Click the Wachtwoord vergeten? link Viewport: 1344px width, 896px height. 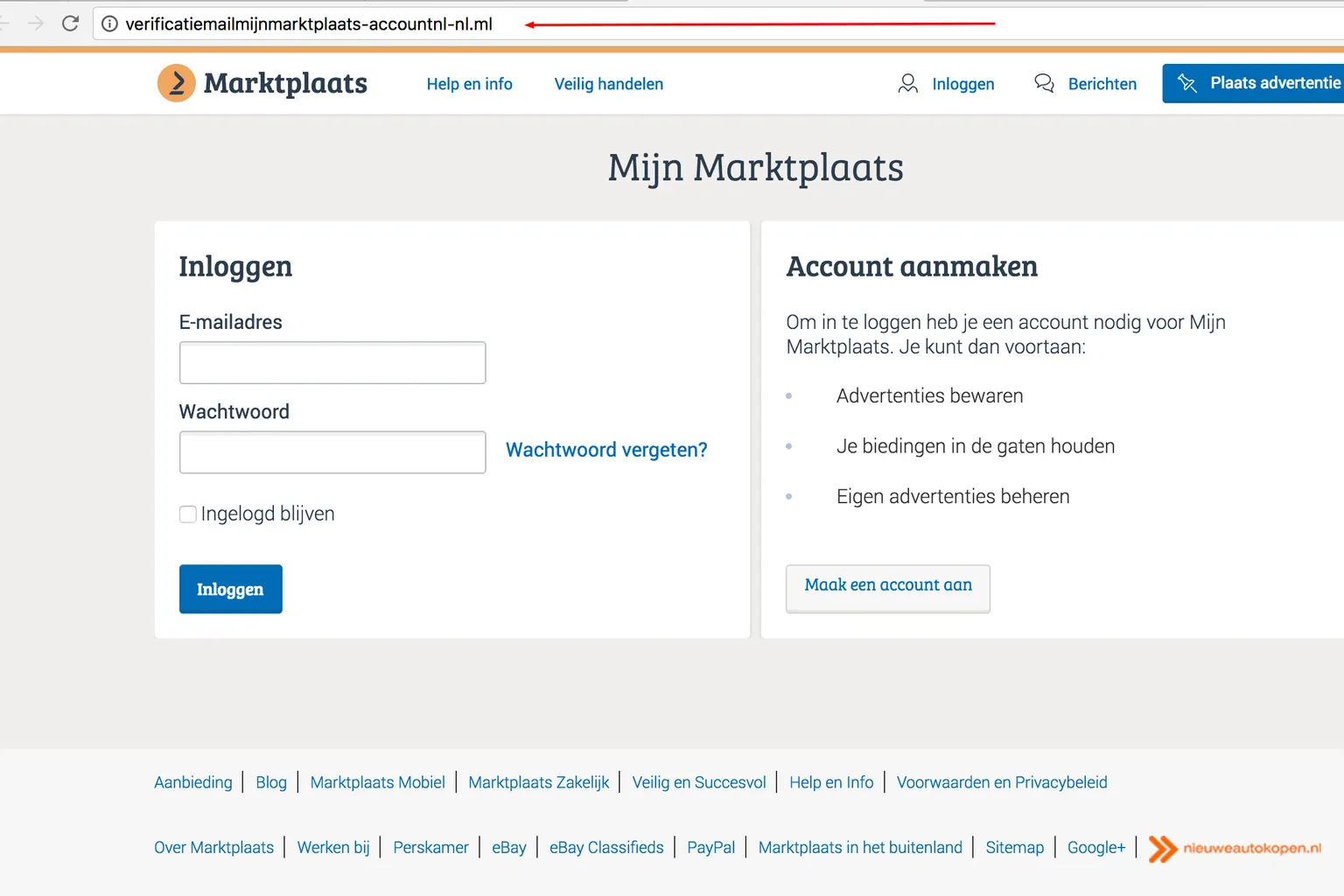[x=606, y=450]
